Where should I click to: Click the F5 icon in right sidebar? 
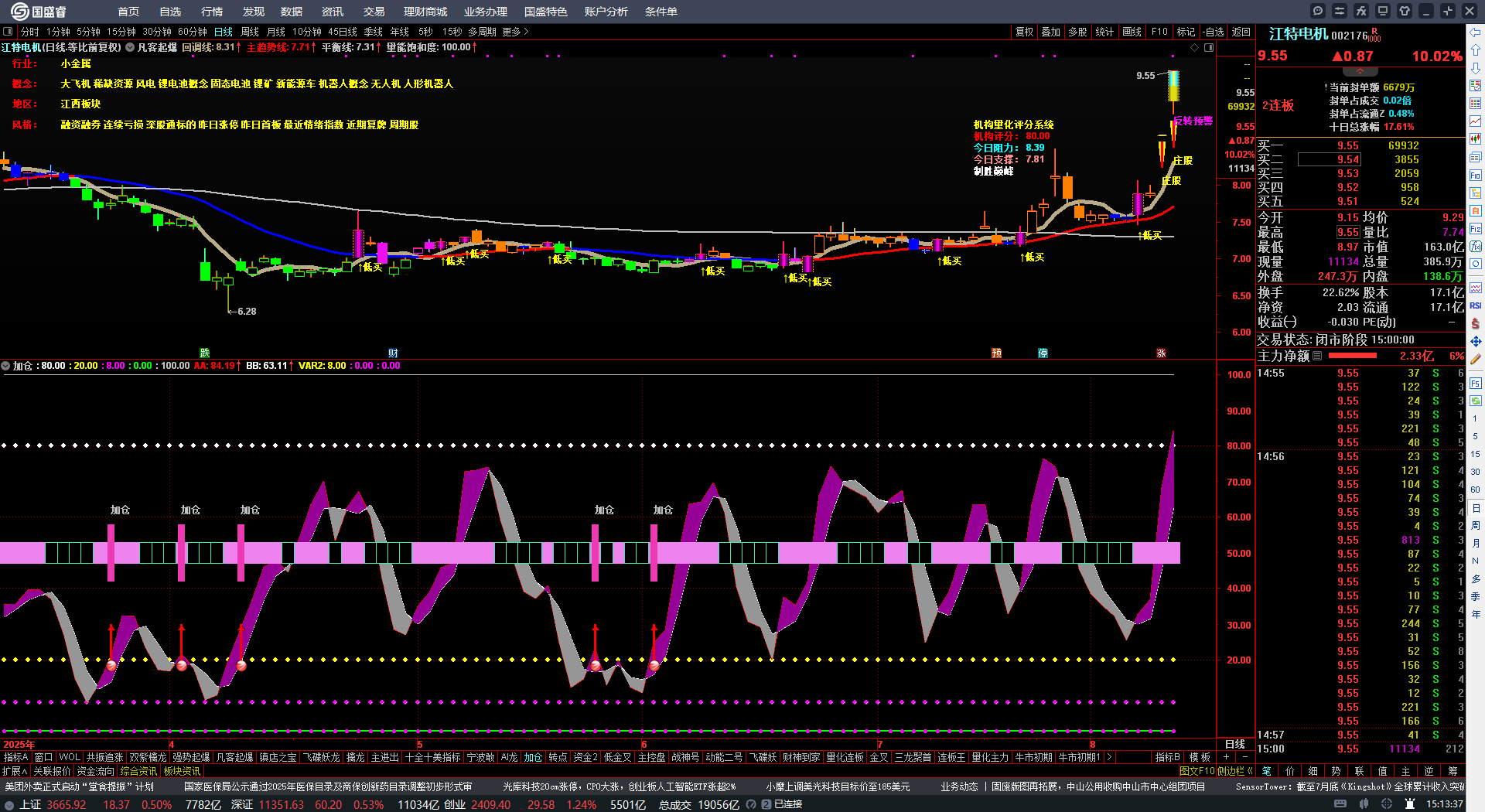click(1476, 383)
